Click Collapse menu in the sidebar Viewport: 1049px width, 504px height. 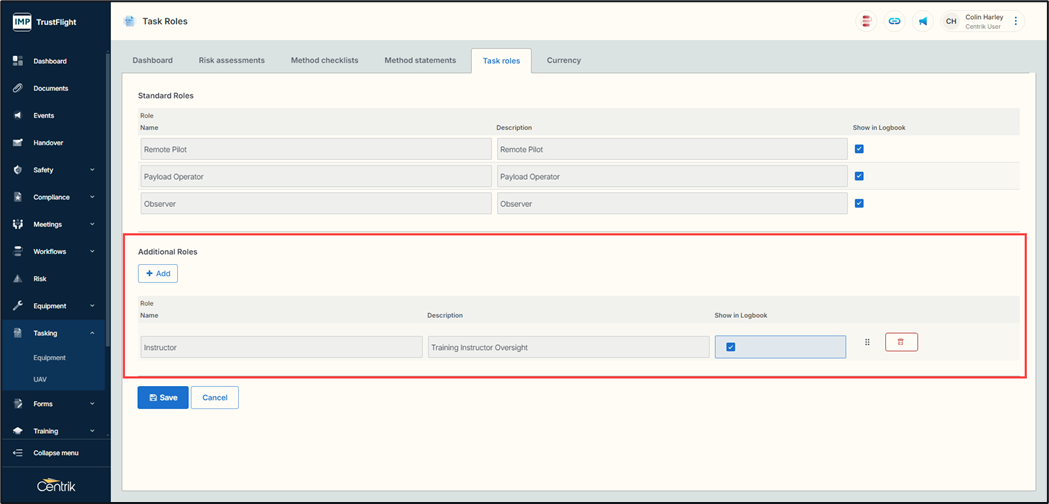55,453
